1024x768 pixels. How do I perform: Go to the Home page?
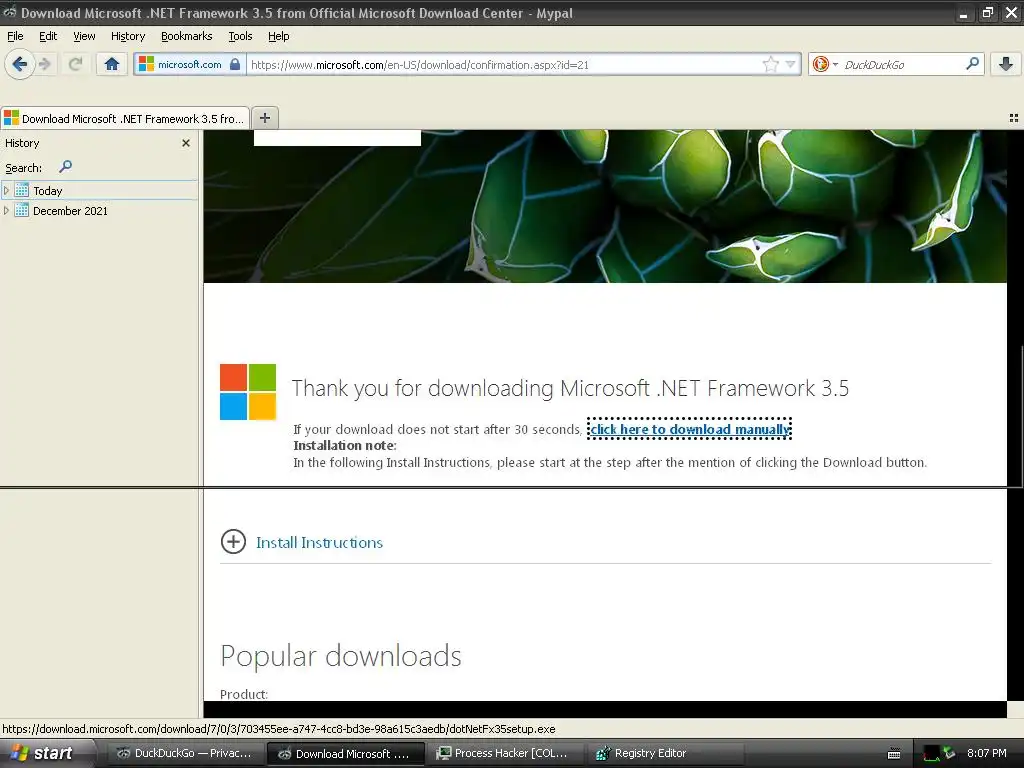[112, 64]
